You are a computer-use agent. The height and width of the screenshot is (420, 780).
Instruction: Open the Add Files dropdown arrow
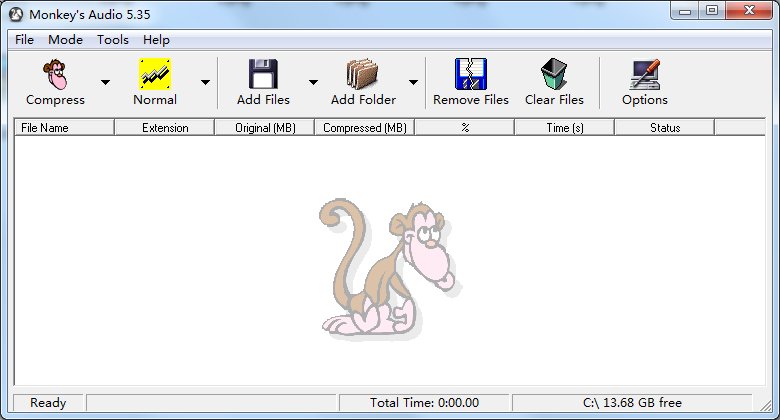(x=313, y=83)
